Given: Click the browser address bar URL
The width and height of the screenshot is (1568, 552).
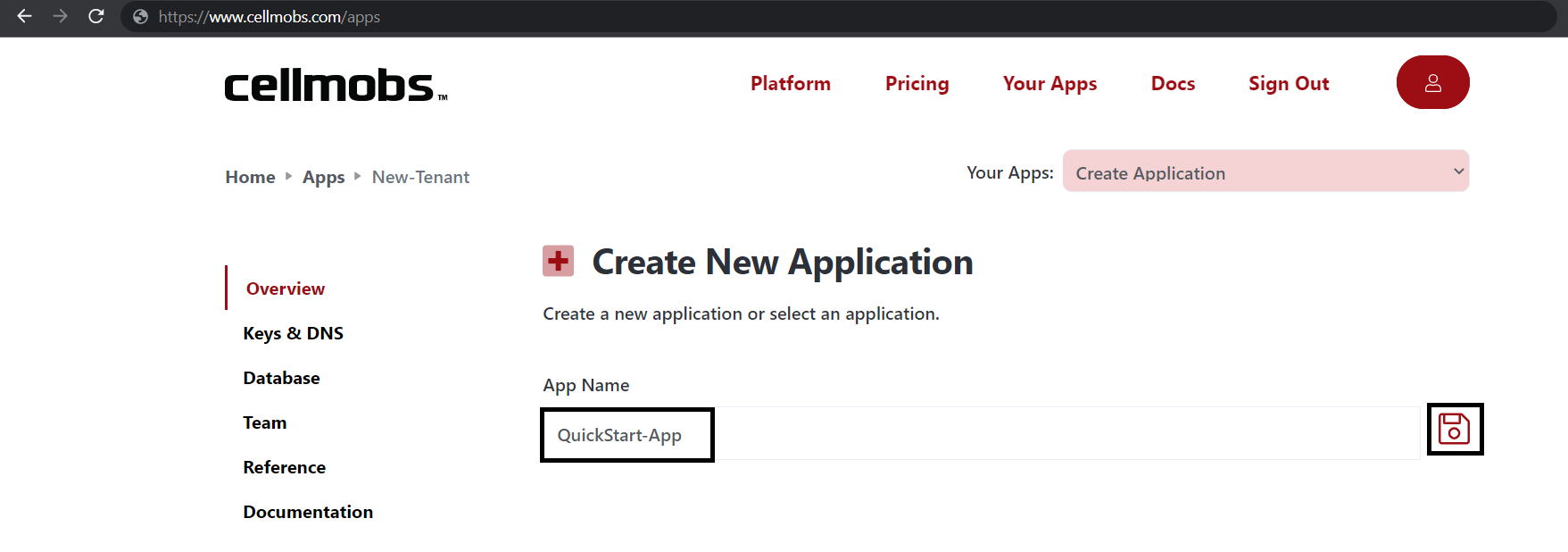Looking at the screenshot, I should pyautogui.click(x=270, y=17).
